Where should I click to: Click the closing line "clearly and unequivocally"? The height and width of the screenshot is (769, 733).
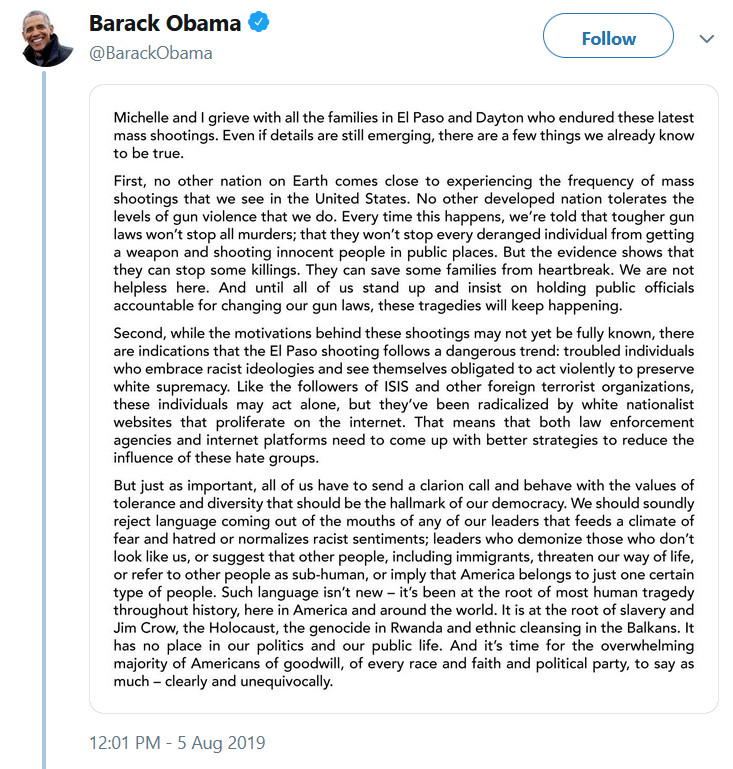tap(249, 681)
